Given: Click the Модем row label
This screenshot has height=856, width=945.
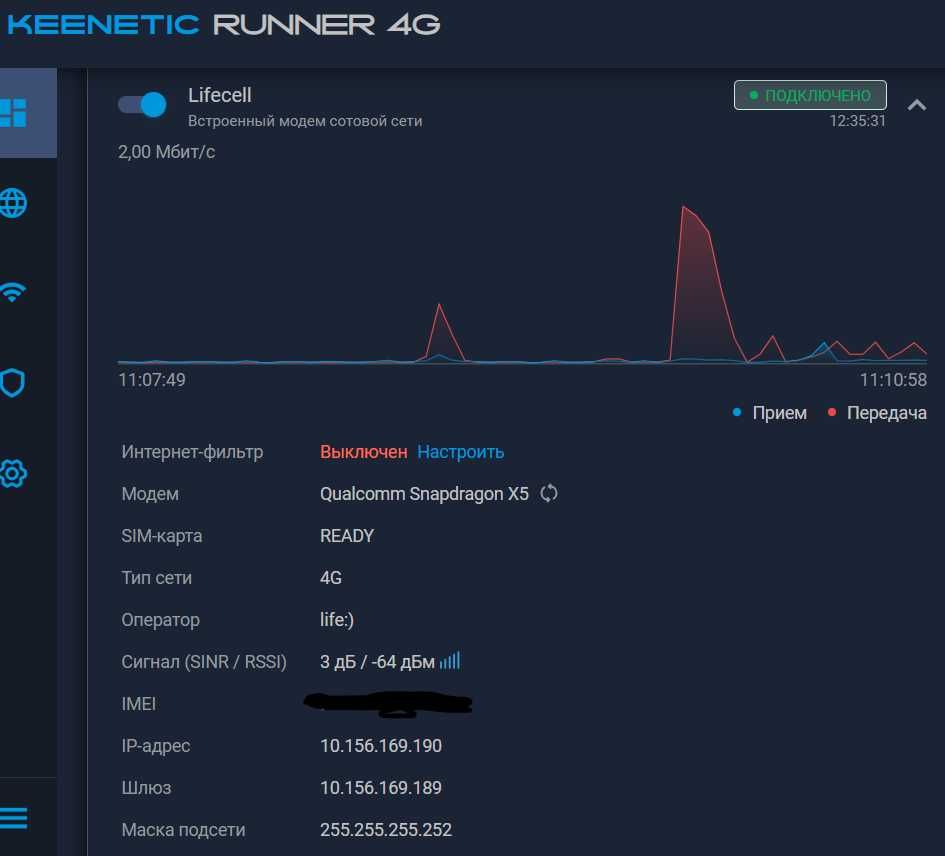Looking at the screenshot, I should coord(150,494).
